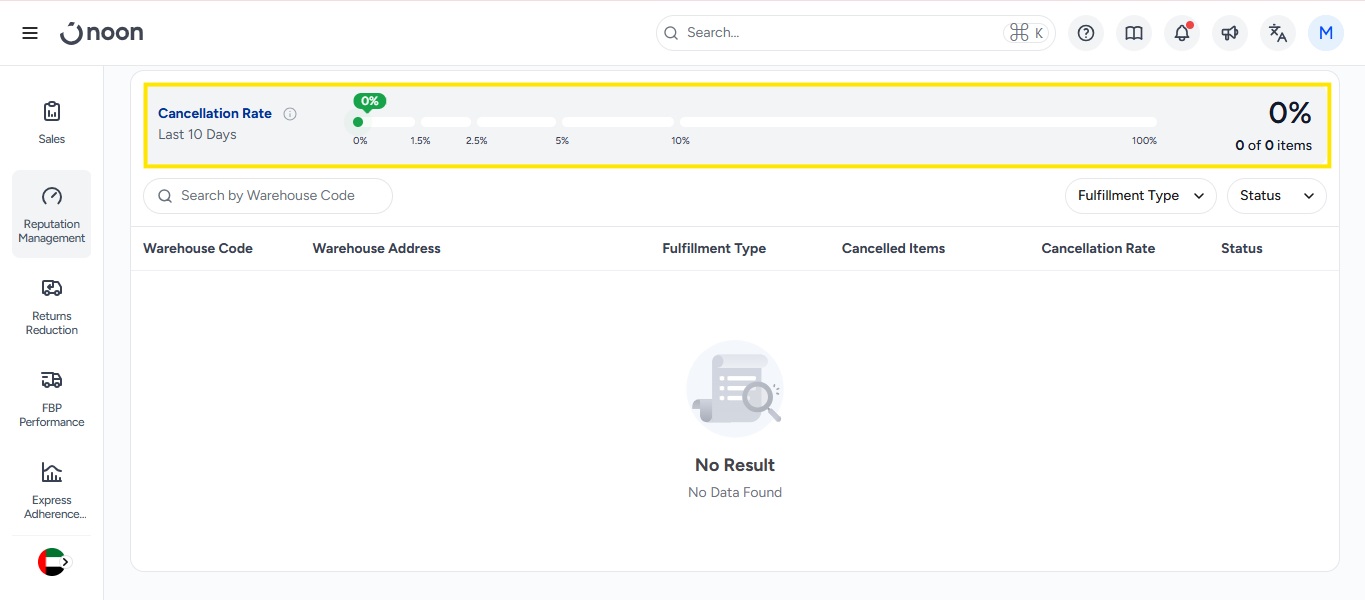The image size is (1365, 600).
Task: Go to Sales in the sidebar
Action: [52, 122]
